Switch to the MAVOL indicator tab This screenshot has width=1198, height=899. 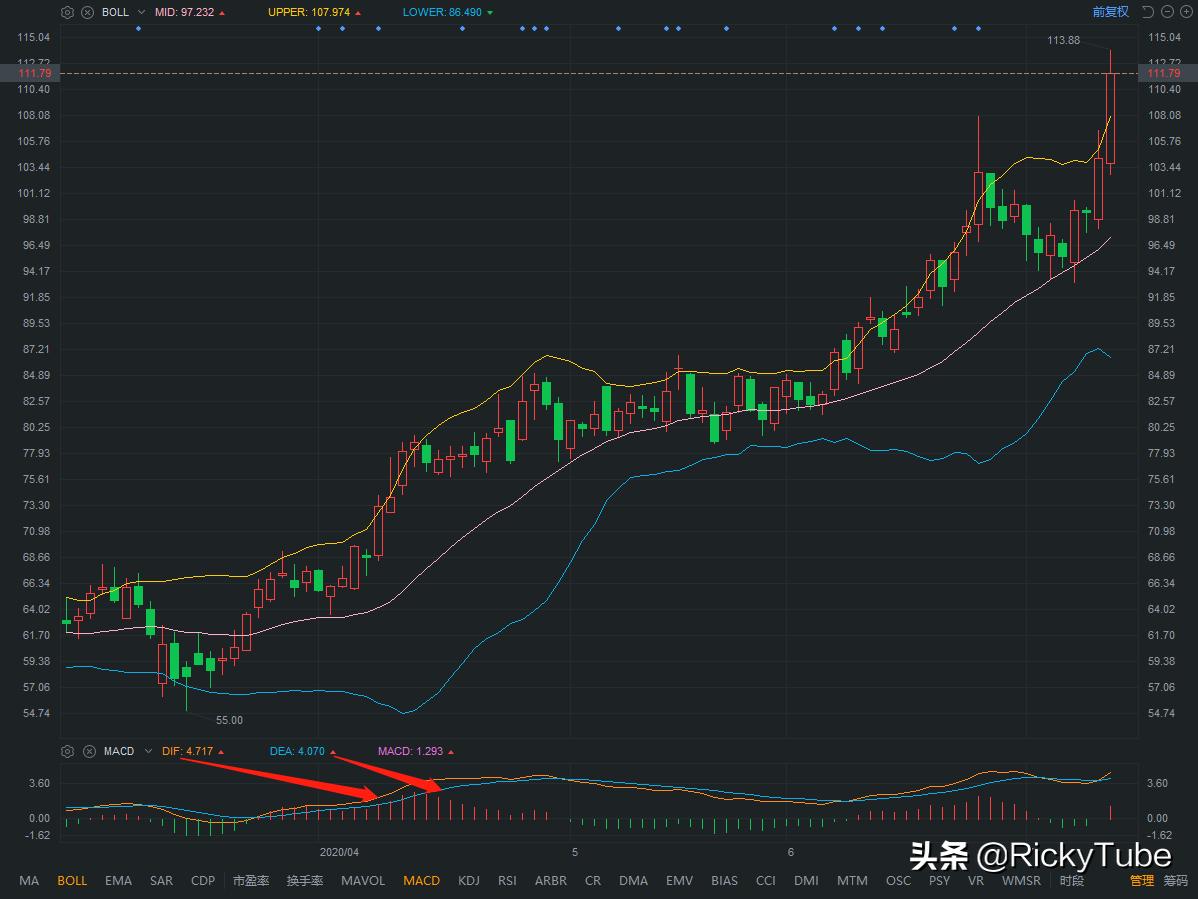(x=362, y=881)
